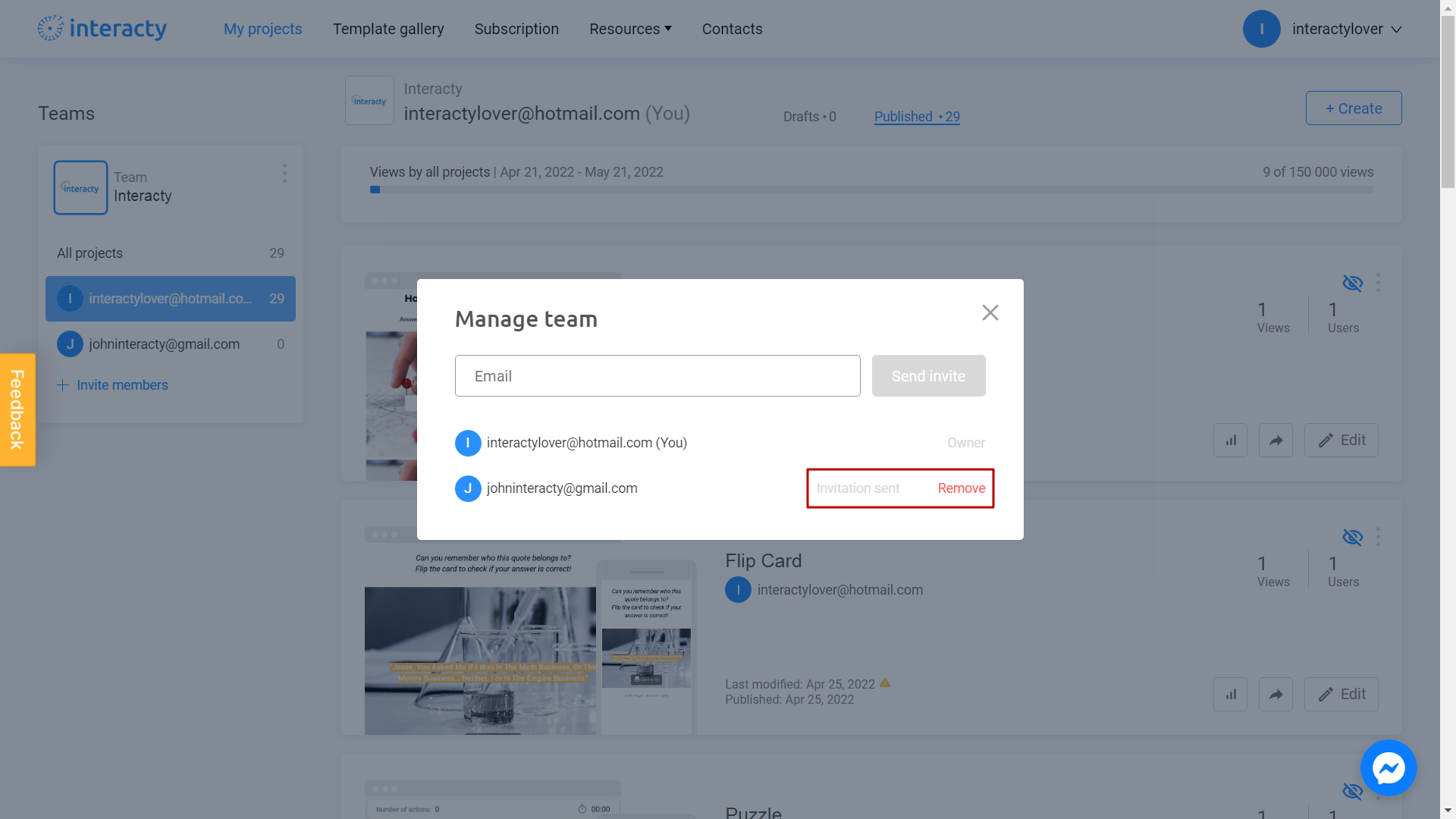Expand interactylover account menu
Viewport: 1456px width, 819px height.
coord(1347,29)
